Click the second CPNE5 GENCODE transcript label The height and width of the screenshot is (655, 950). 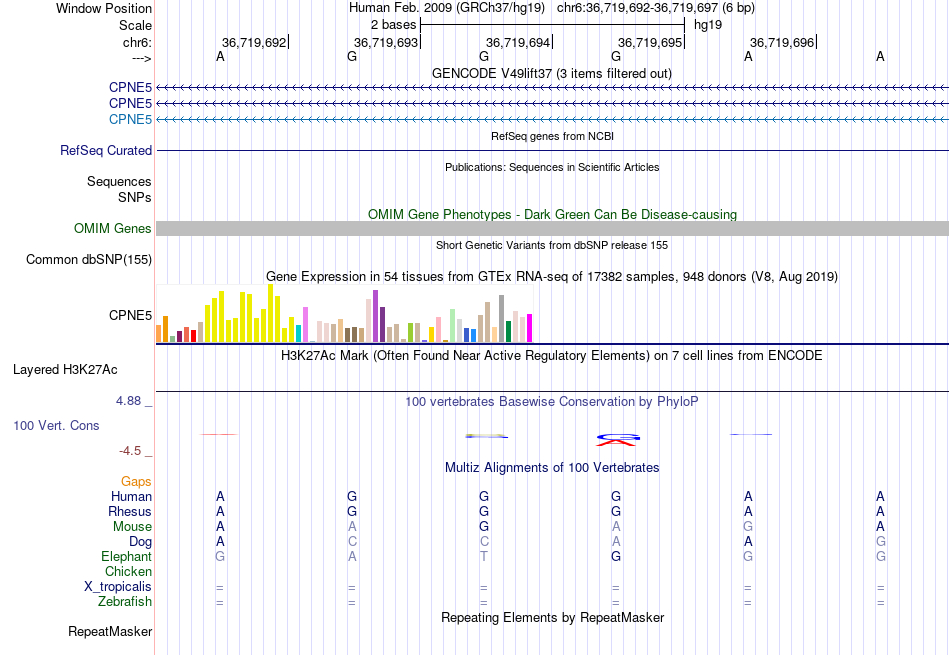(x=130, y=103)
